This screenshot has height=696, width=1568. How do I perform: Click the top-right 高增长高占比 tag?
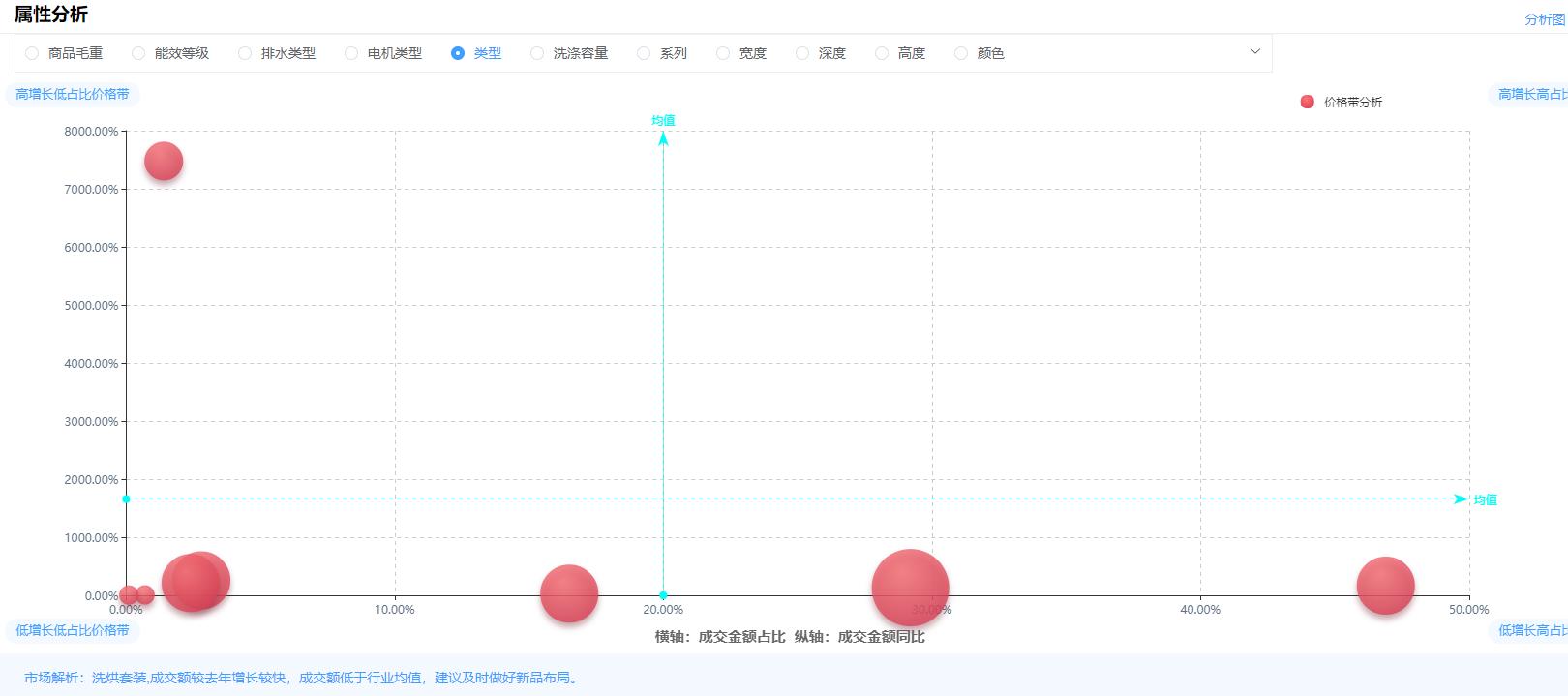pos(1528,94)
